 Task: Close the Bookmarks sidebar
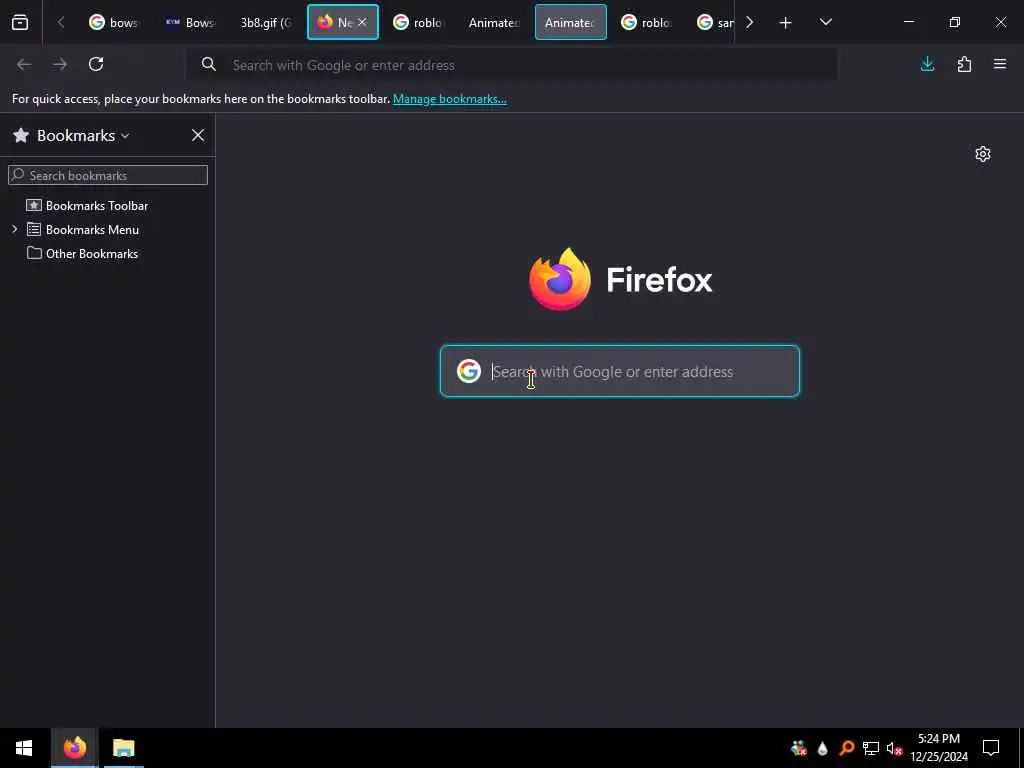tap(198, 135)
